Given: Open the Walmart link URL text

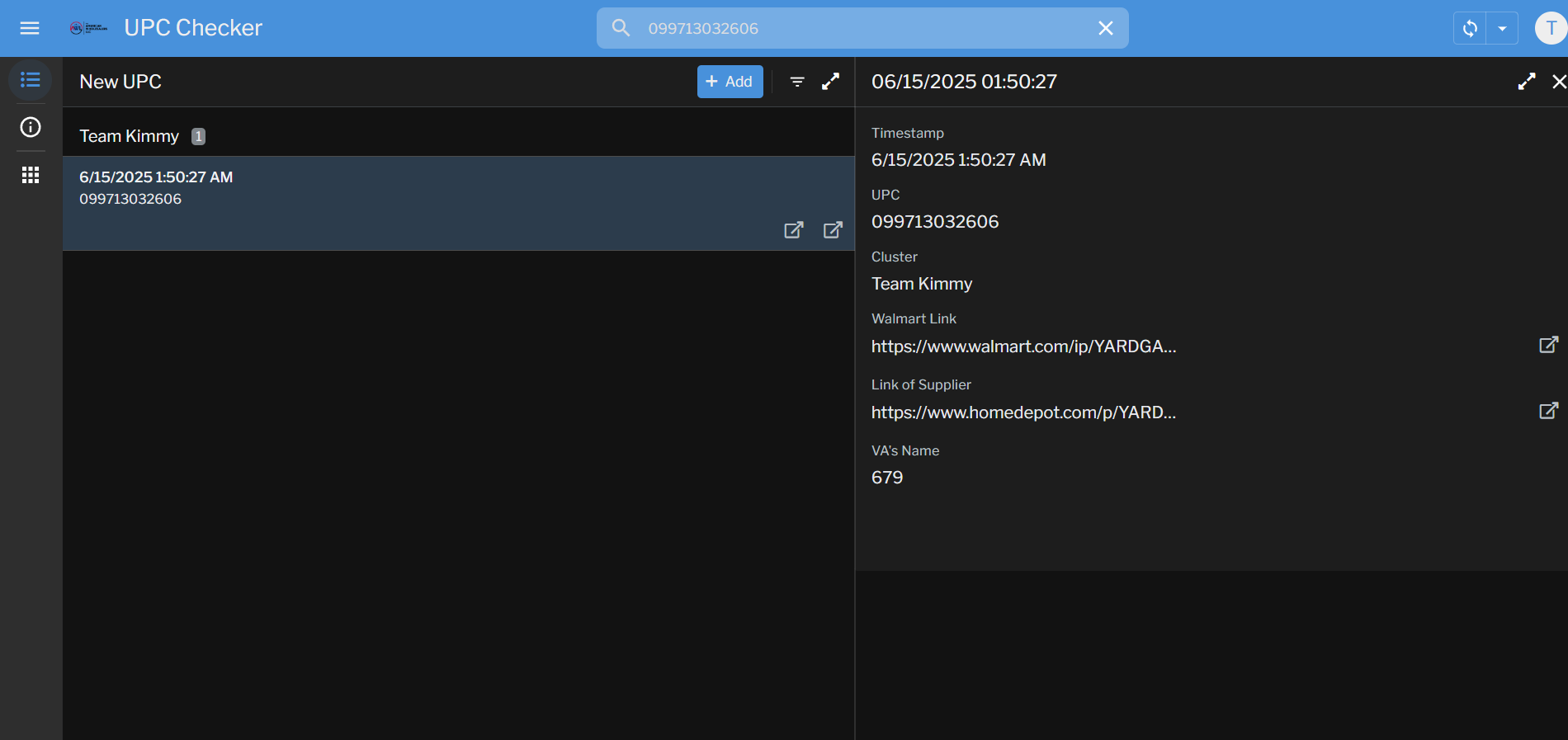Looking at the screenshot, I should click(x=1023, y=346).
